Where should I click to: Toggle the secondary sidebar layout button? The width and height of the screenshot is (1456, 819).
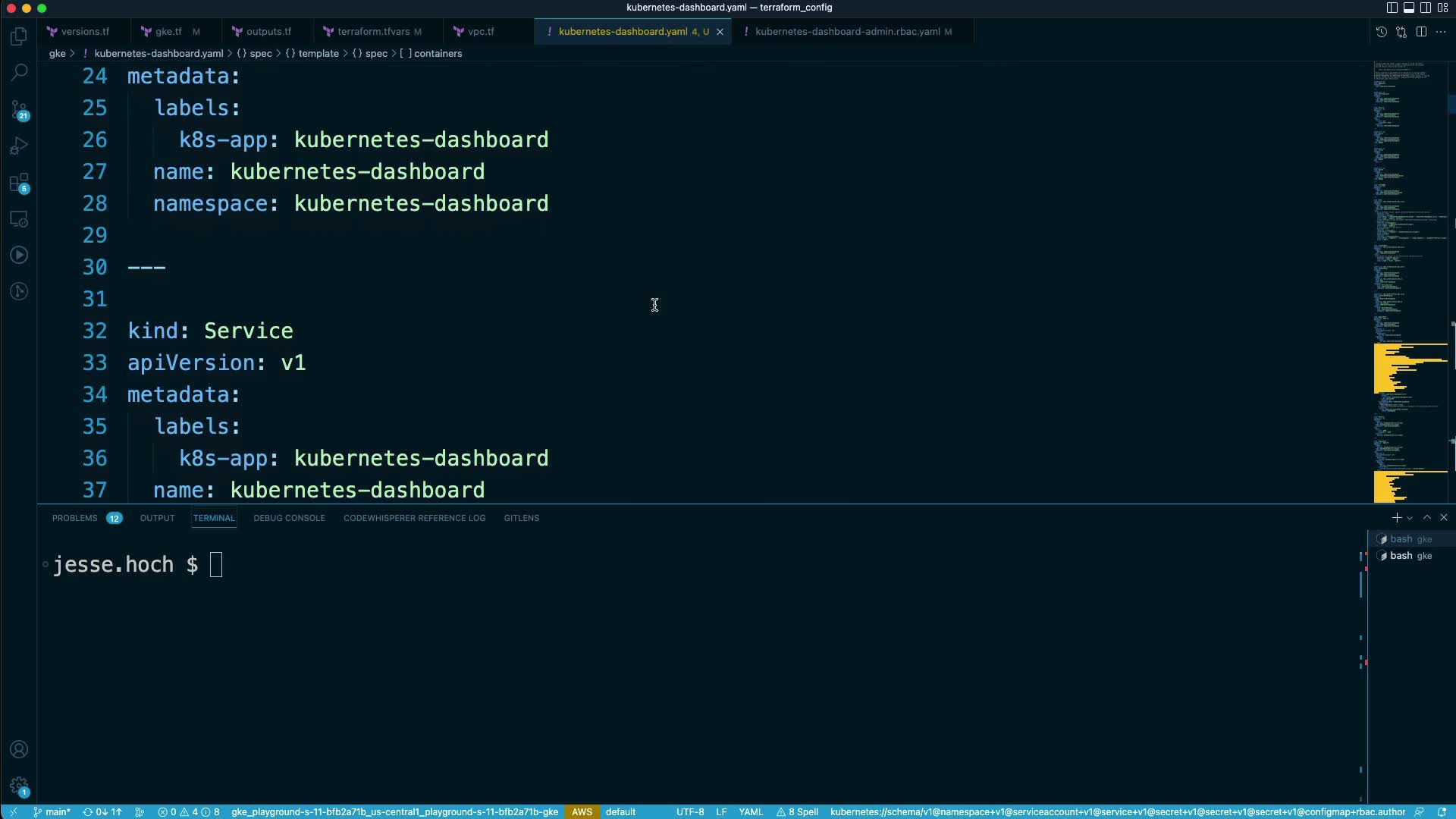(1425, 8)
